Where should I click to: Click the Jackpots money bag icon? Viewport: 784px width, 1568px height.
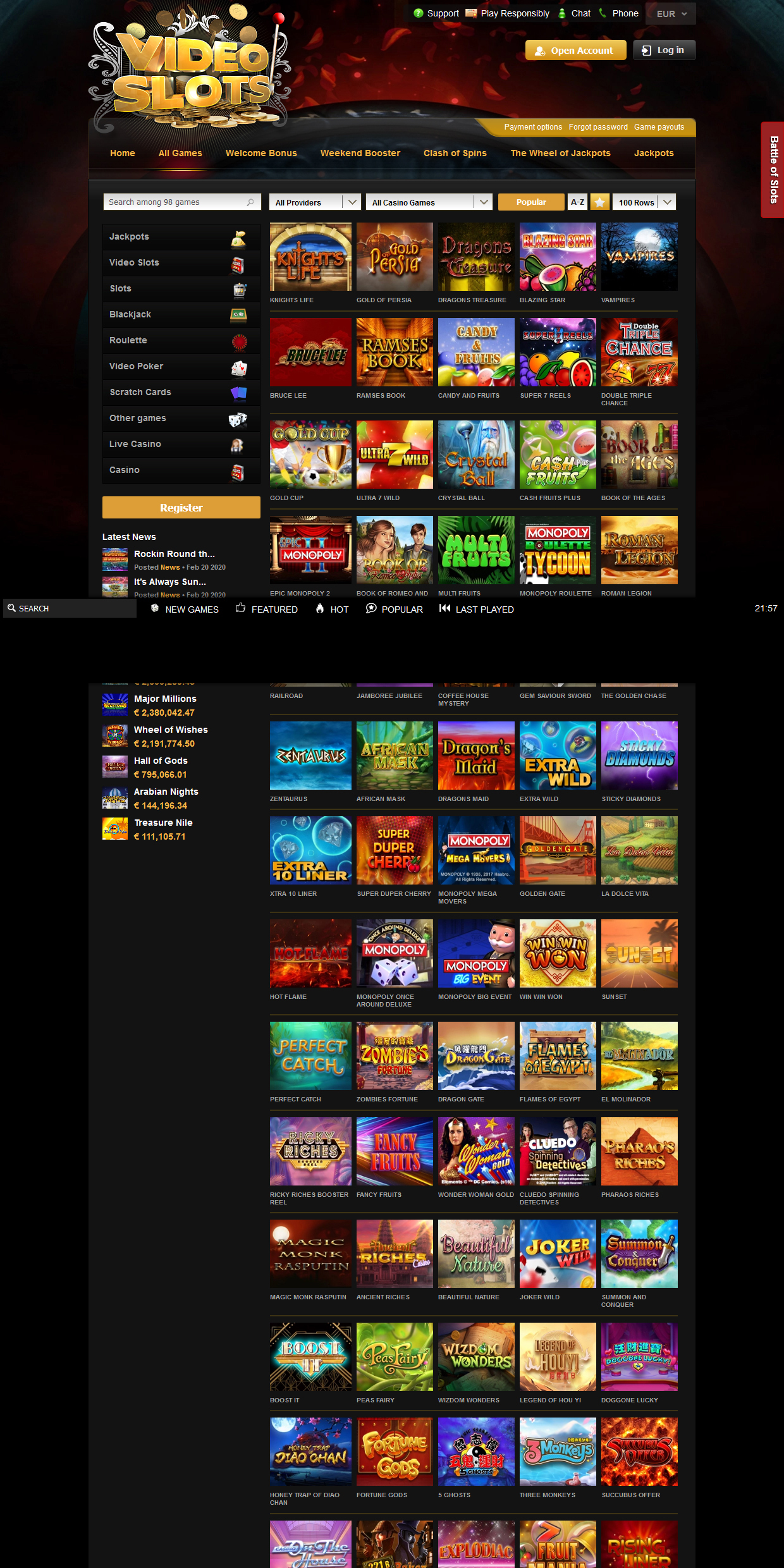click(238, 238)
